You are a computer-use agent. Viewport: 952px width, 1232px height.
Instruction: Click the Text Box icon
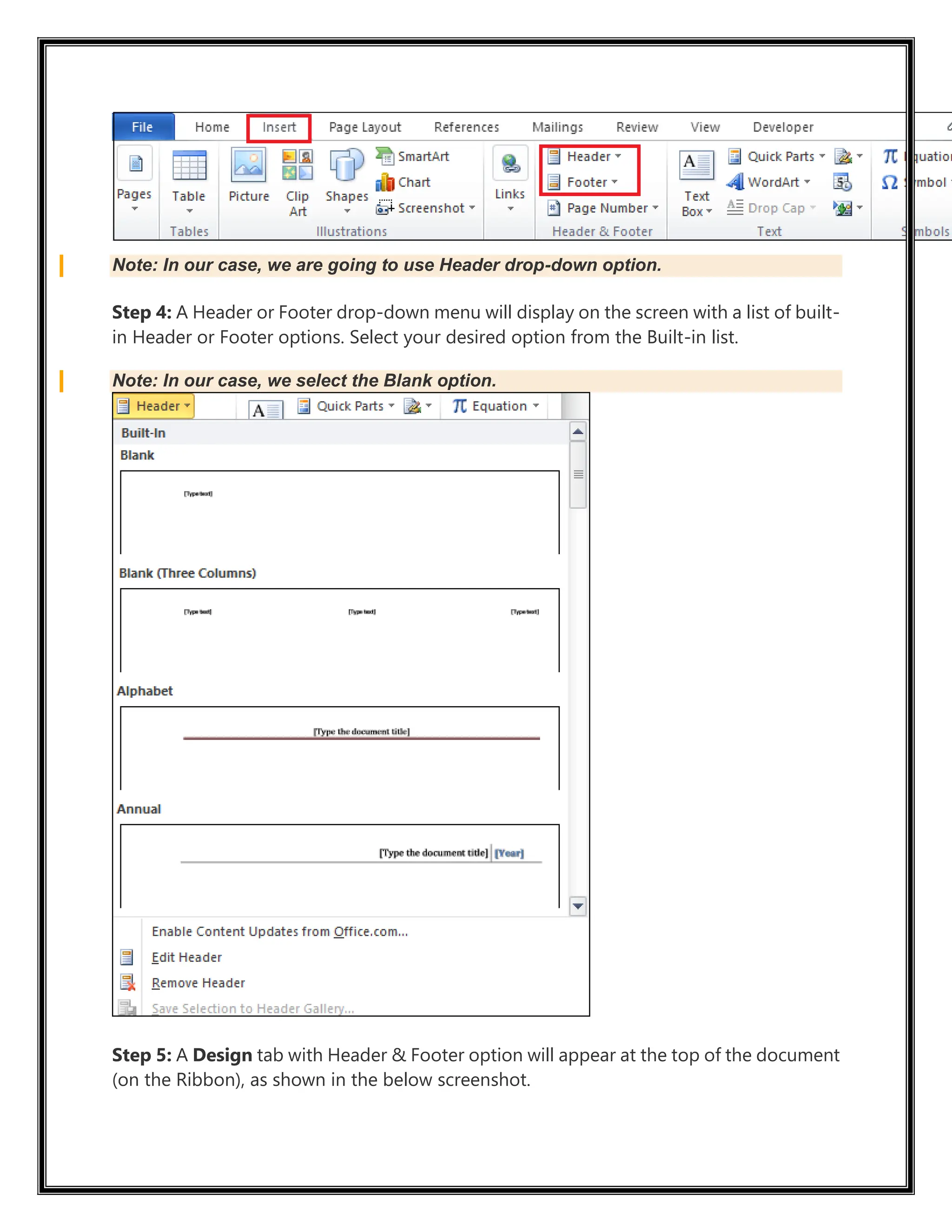(696, 166)
